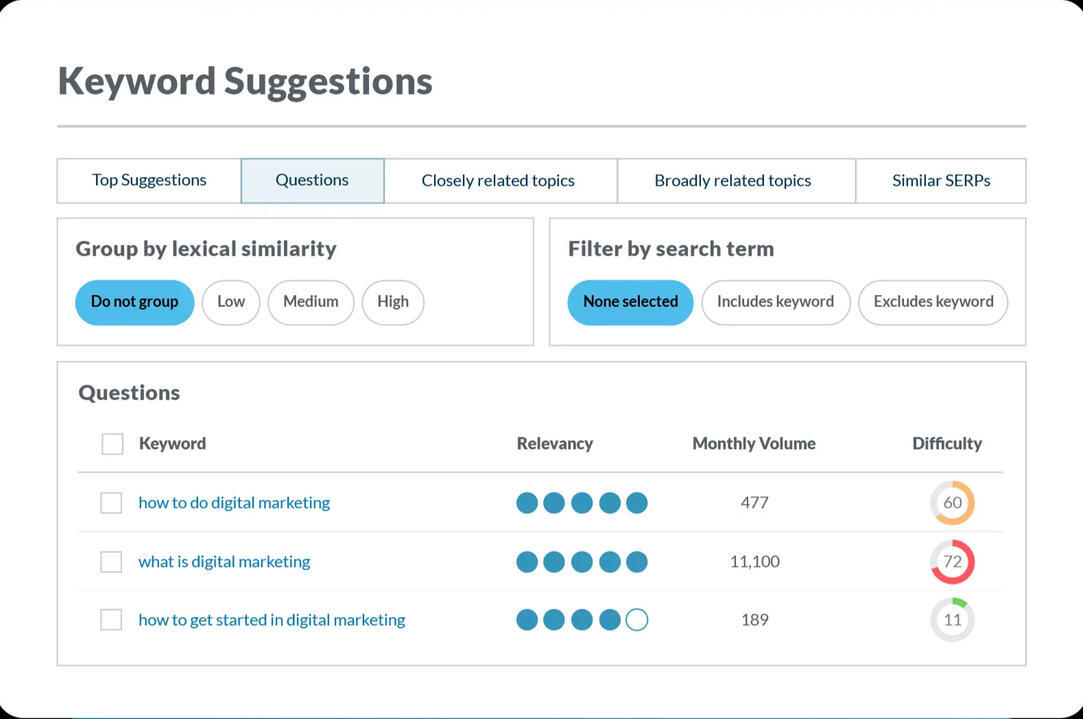Check the select-all keywords checkbox
The image size is (1083, 719).
(111, 443)
